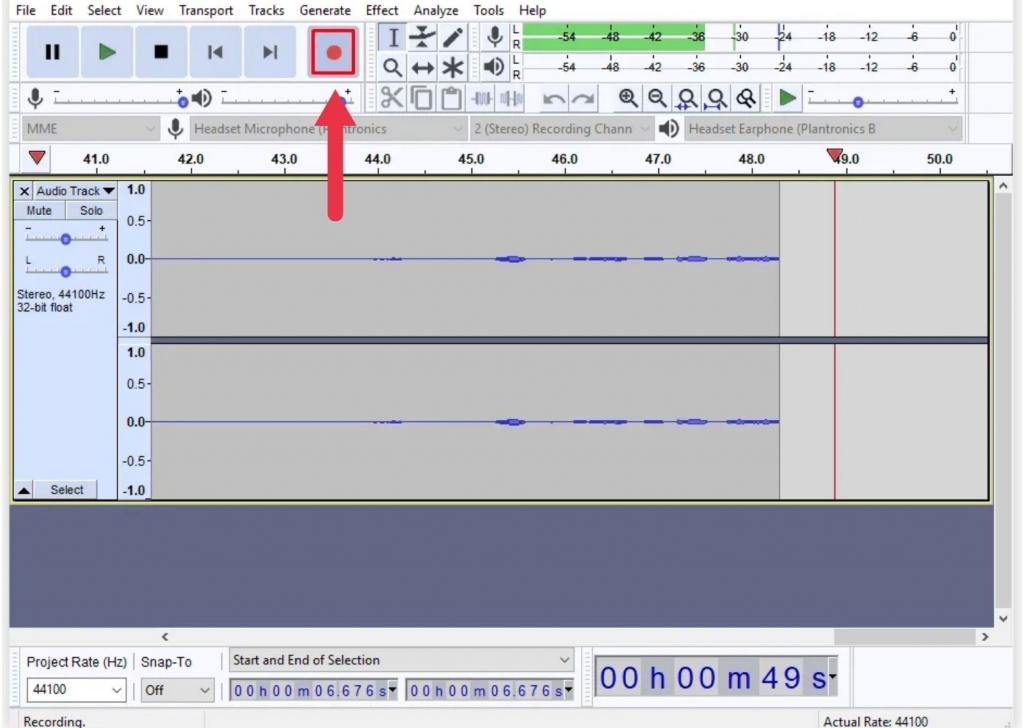Open the Snap-To Off dropdown
The image size is (1024, 728).
(x=177, y=689)
